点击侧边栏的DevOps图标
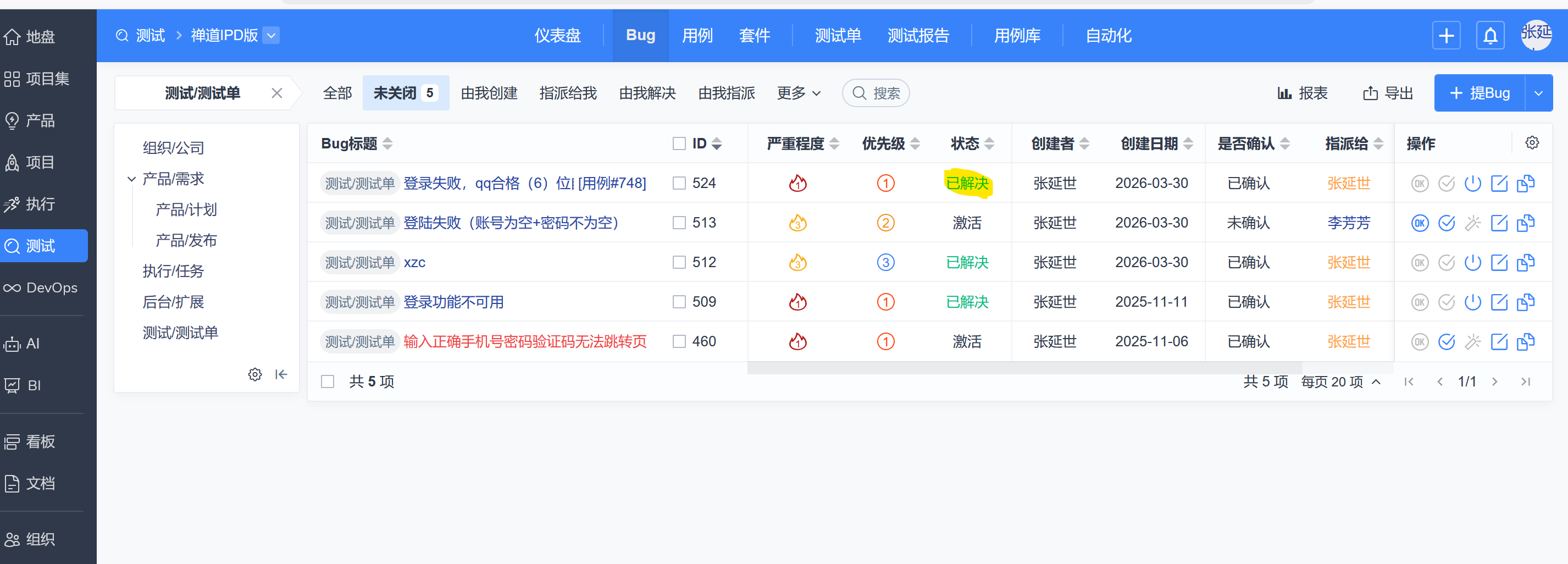 click(x=12, y=287)
